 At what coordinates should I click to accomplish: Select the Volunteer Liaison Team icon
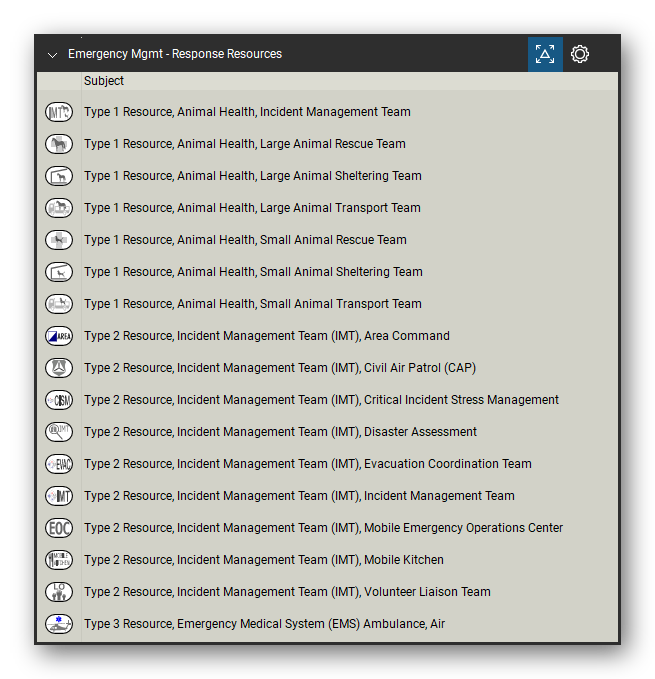[x=59, y=592]
